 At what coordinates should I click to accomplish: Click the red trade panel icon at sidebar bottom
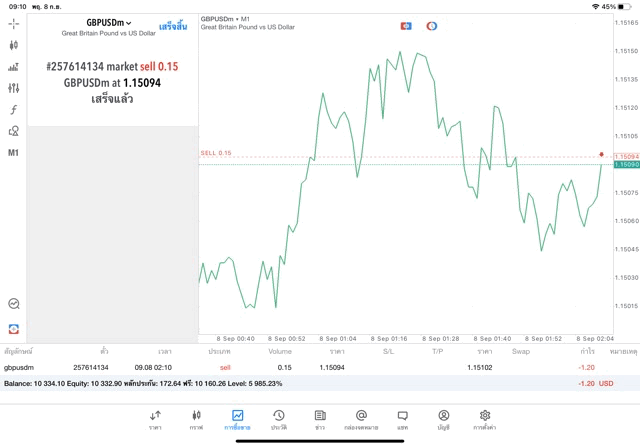pos(13,329)
